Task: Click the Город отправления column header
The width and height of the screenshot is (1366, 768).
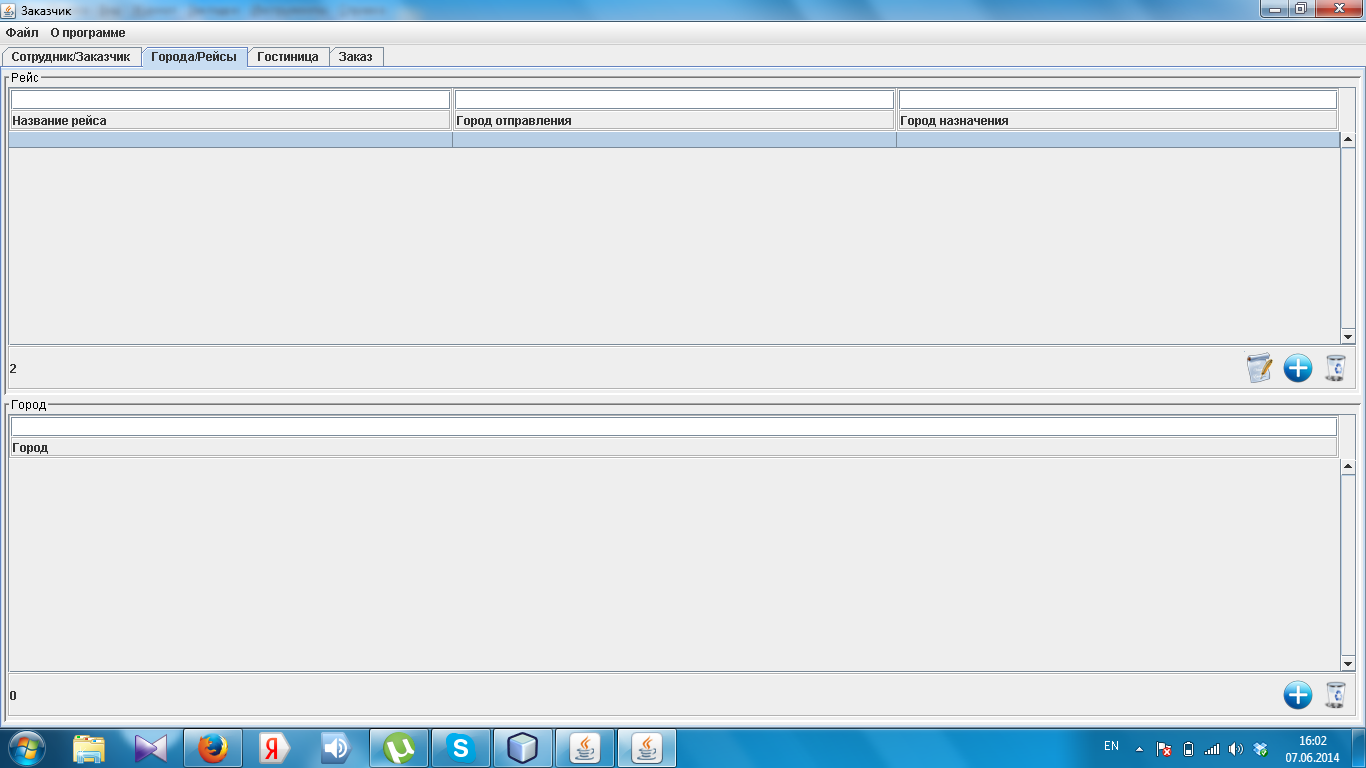Action: tap(674, 120)
